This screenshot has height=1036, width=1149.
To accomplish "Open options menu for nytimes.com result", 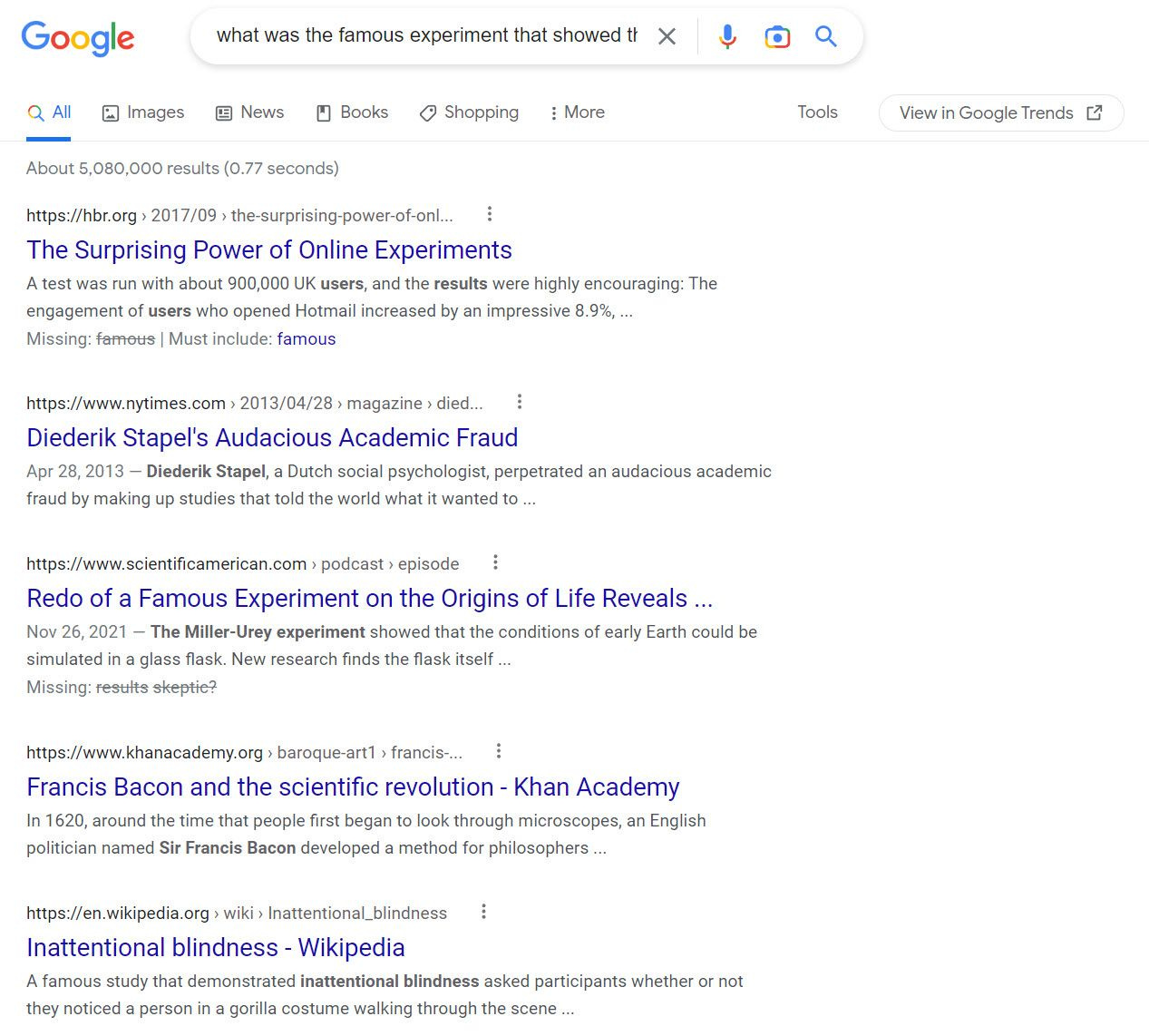I will (x=520, y=402).
